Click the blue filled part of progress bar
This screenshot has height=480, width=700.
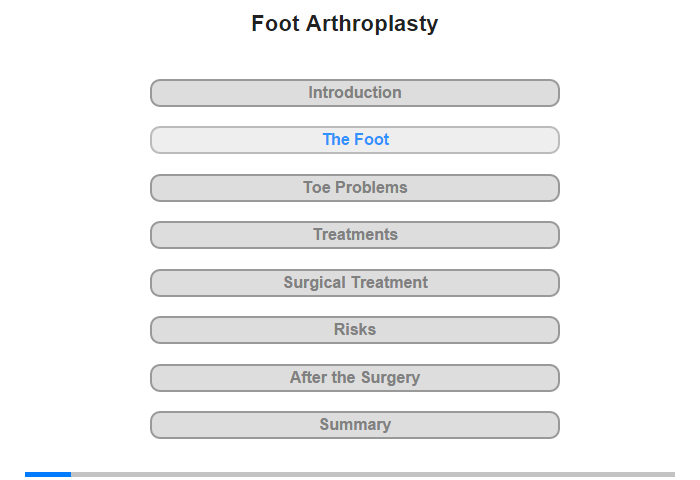coord(48,474)
